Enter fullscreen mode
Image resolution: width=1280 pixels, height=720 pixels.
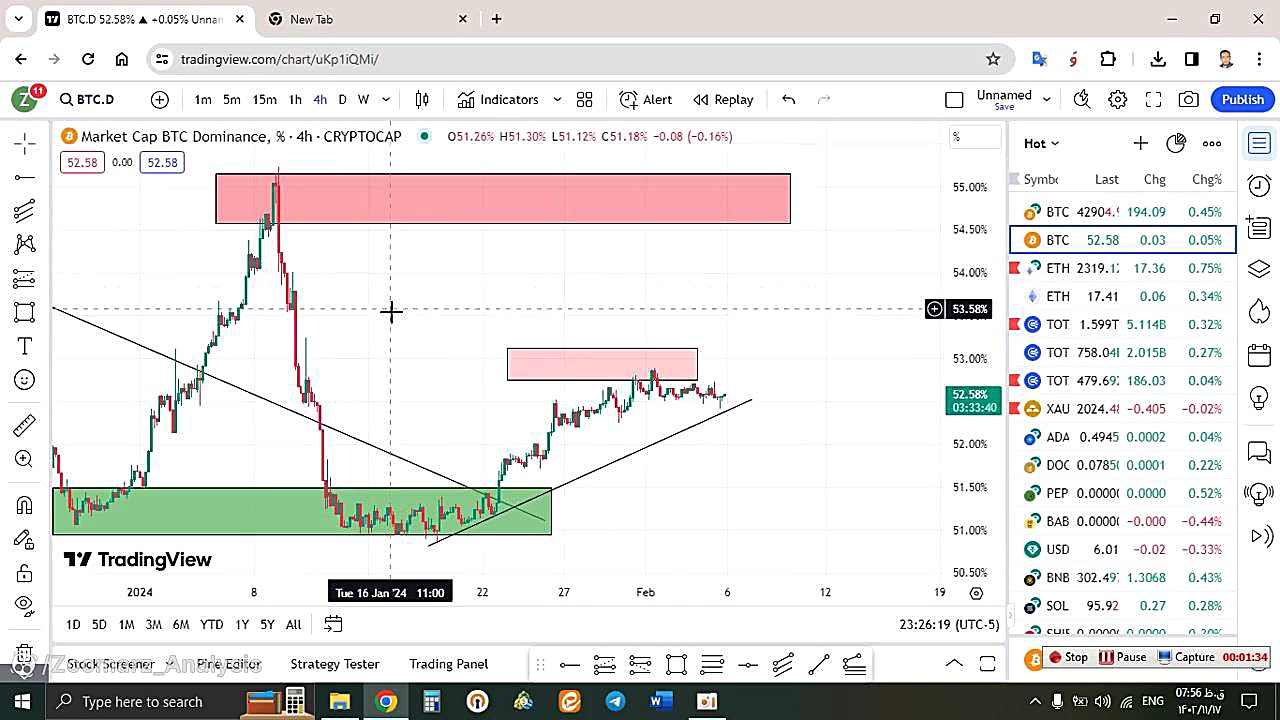tap(1153, 99)
